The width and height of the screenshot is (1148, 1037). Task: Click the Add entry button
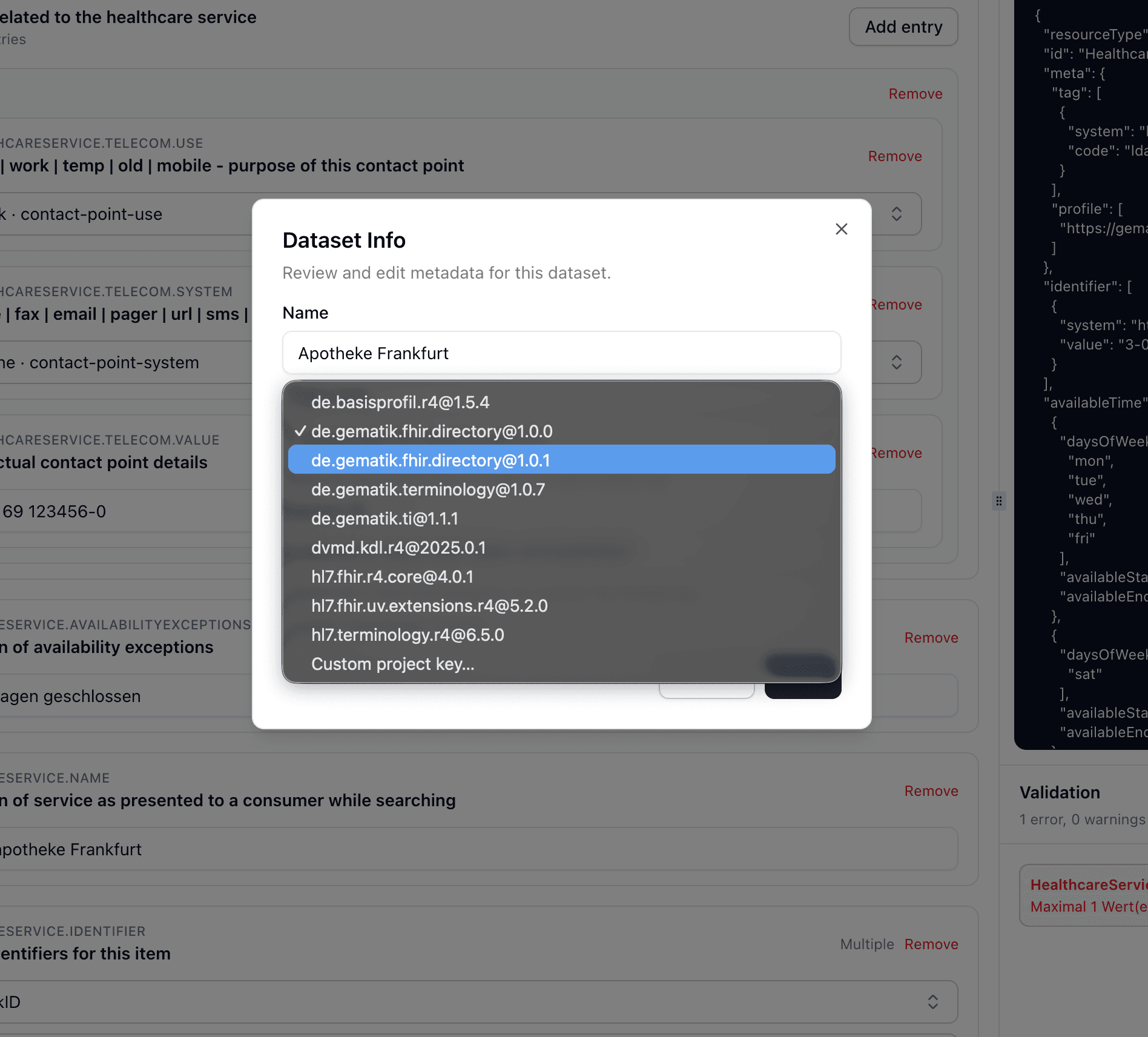point(903,27)
